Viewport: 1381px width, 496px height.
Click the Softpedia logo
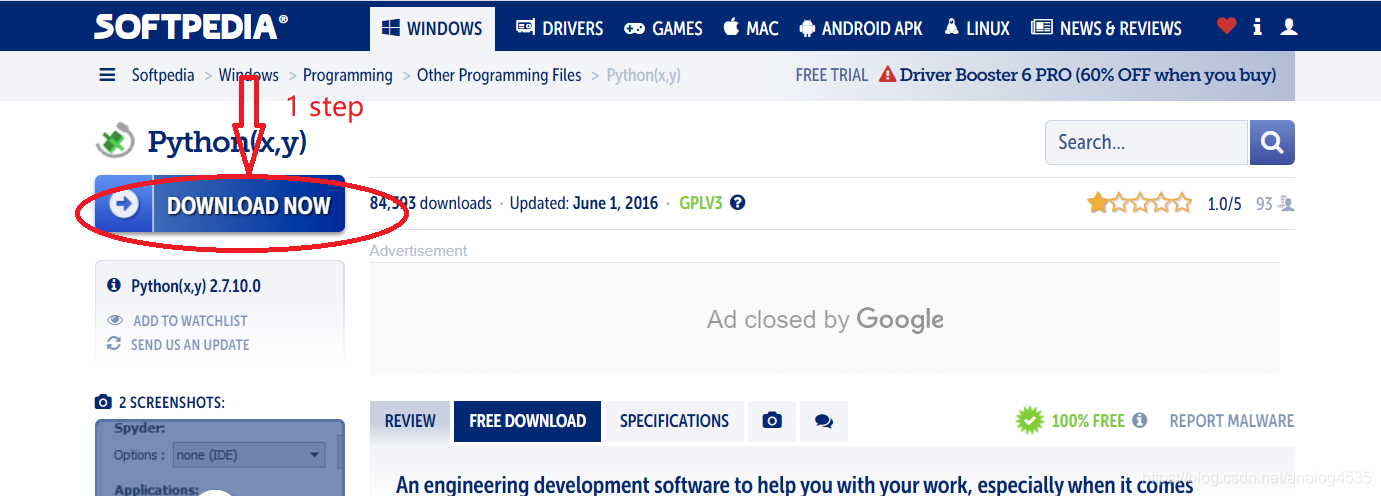190,26
